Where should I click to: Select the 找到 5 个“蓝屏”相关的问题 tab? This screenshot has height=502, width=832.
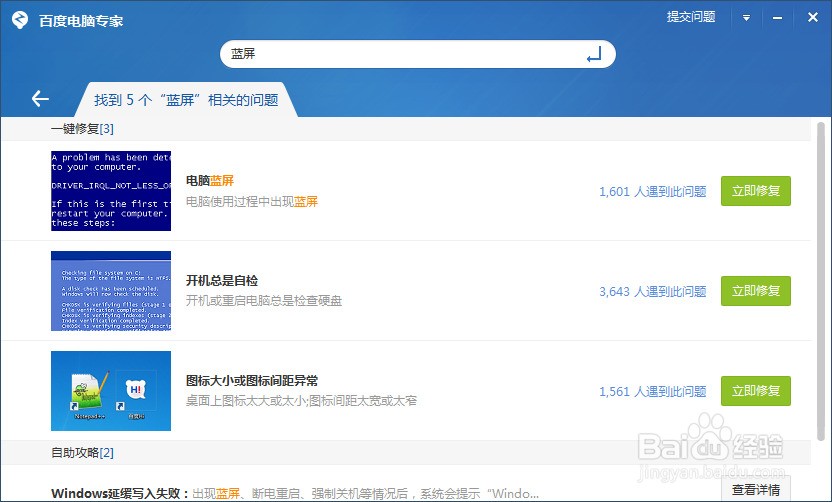click(x=186, y=100)
